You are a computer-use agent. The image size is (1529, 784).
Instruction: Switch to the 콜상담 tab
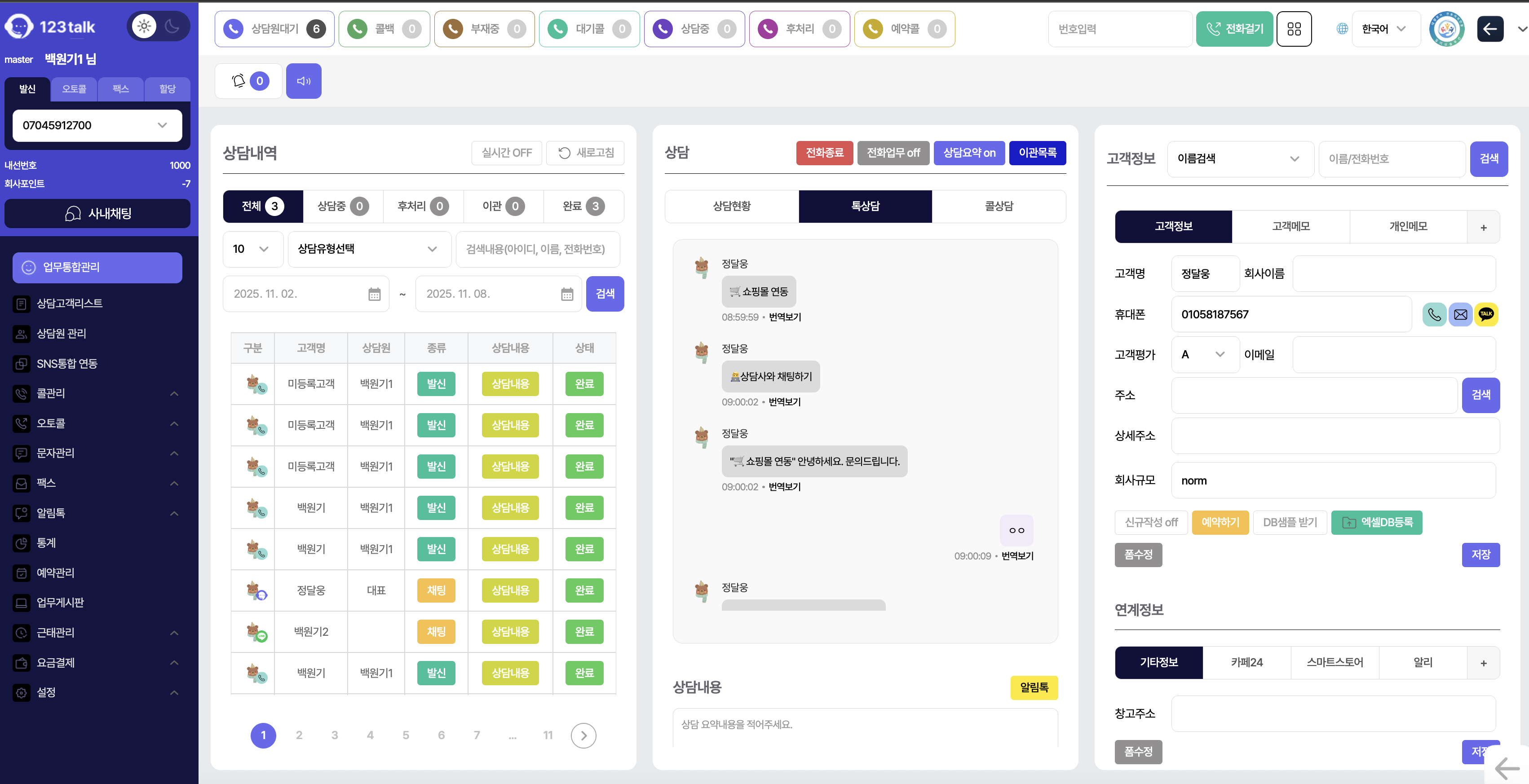(x=999, y=206)
